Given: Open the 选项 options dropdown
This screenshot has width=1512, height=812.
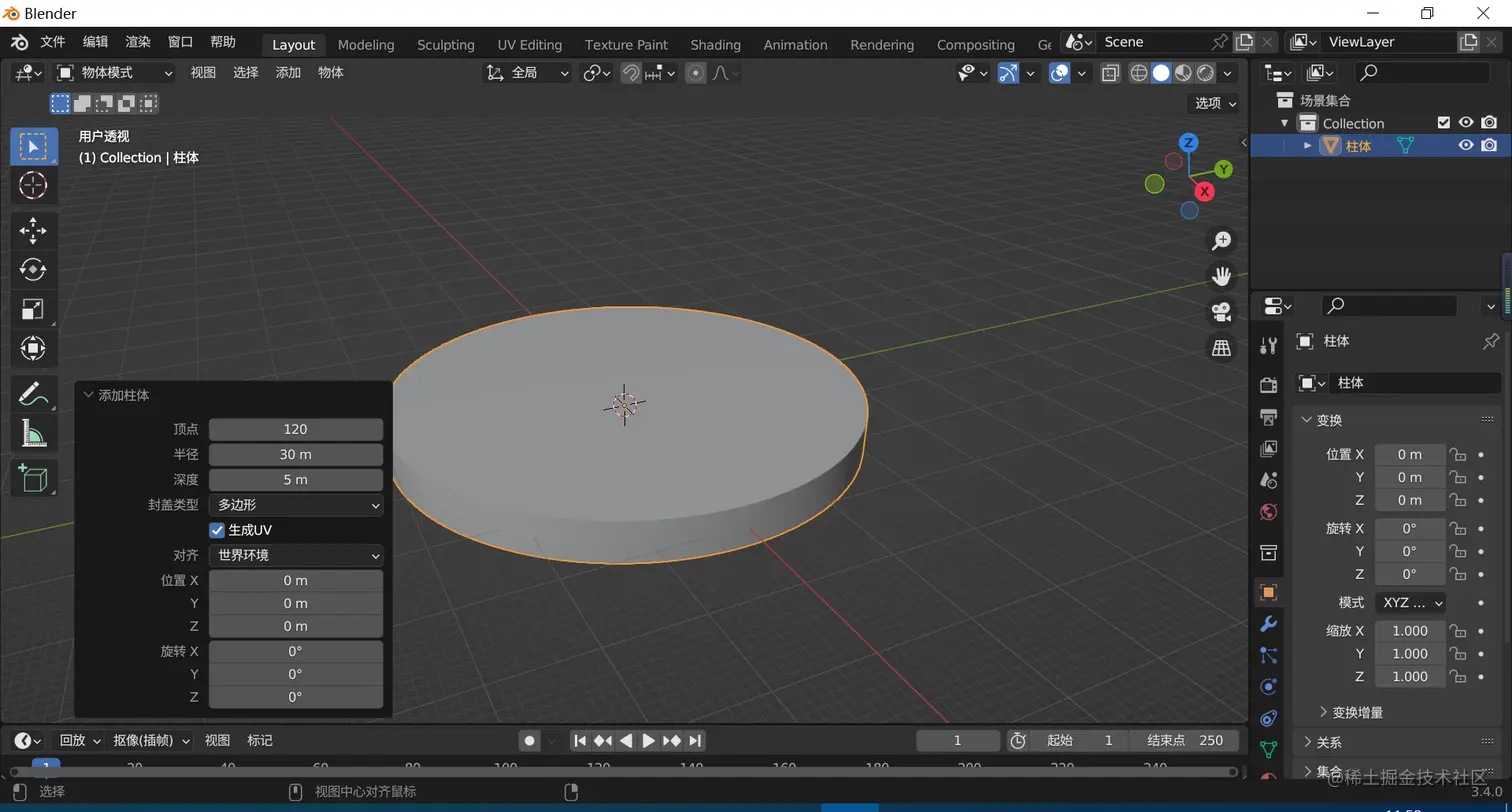Looking at the screenshot, I should pyautogui.click(x=1215, y=103).
